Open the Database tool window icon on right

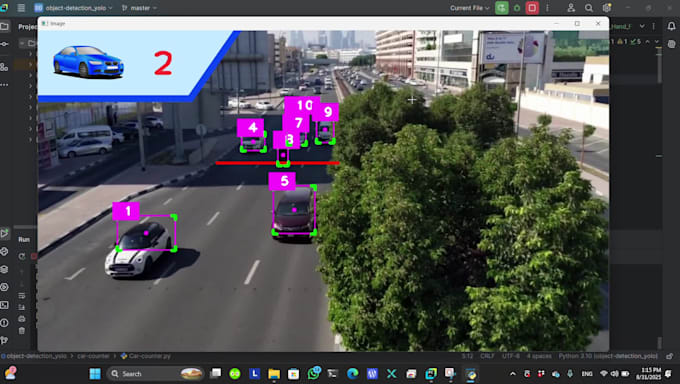(671, 44)
